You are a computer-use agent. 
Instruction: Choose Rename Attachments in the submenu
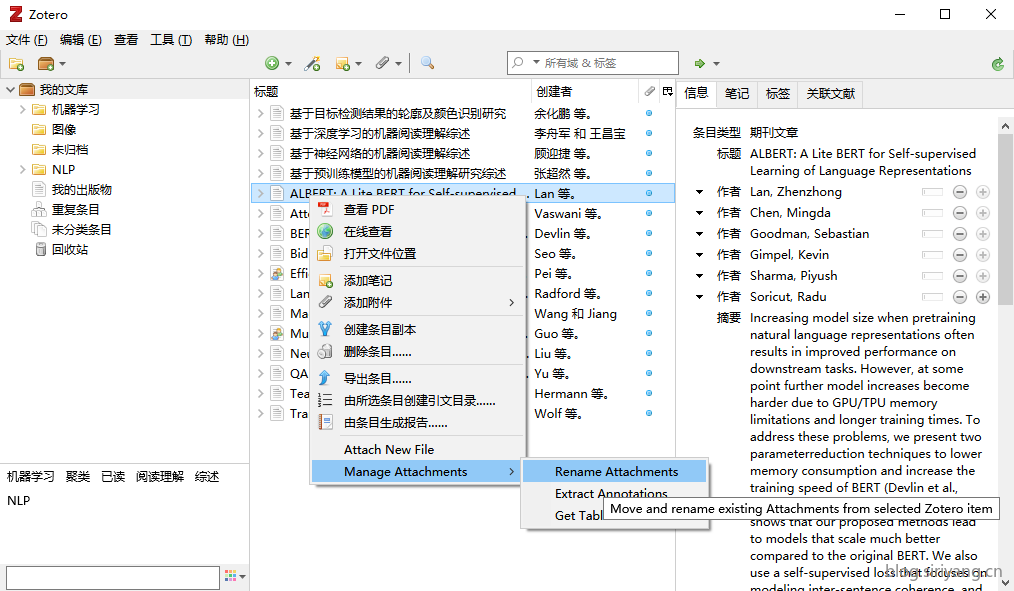tap(614, 471)
